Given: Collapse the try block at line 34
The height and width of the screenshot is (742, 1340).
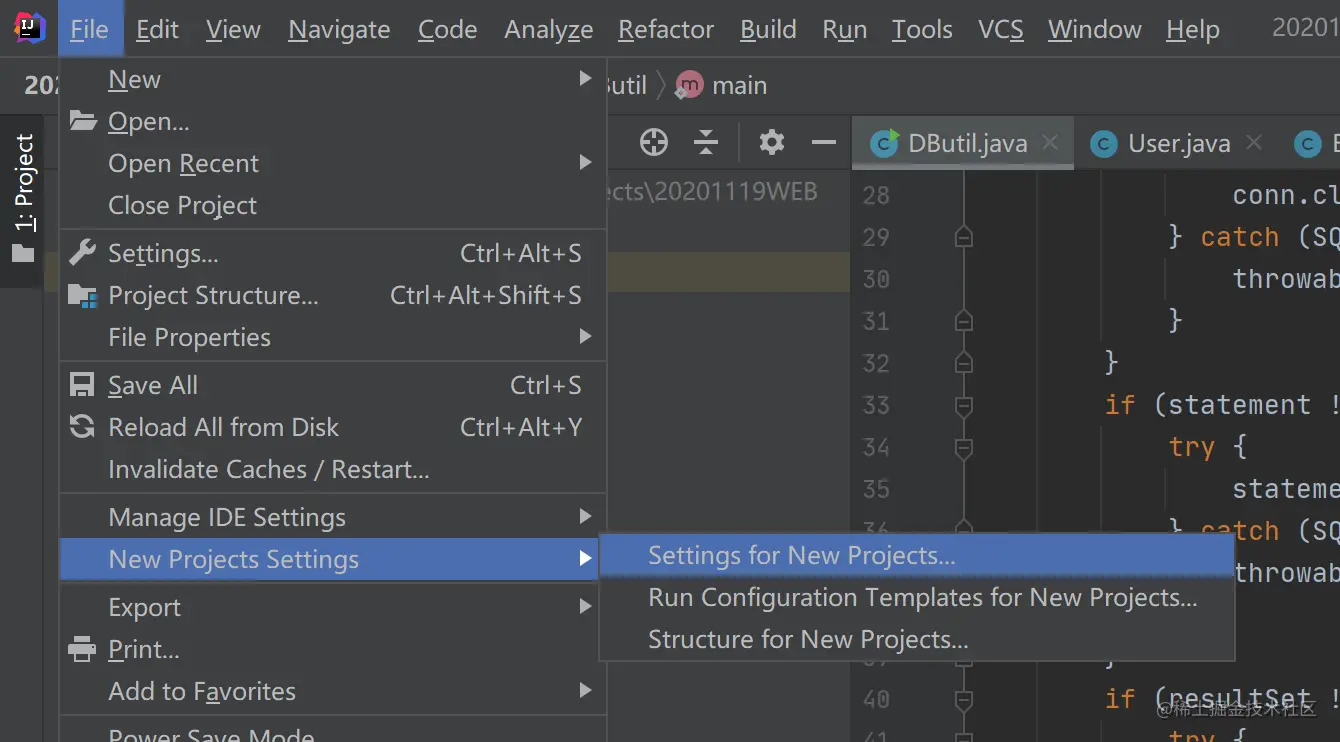Looking at the screenshot, I should pyautogui.click(x=963, y=447).
